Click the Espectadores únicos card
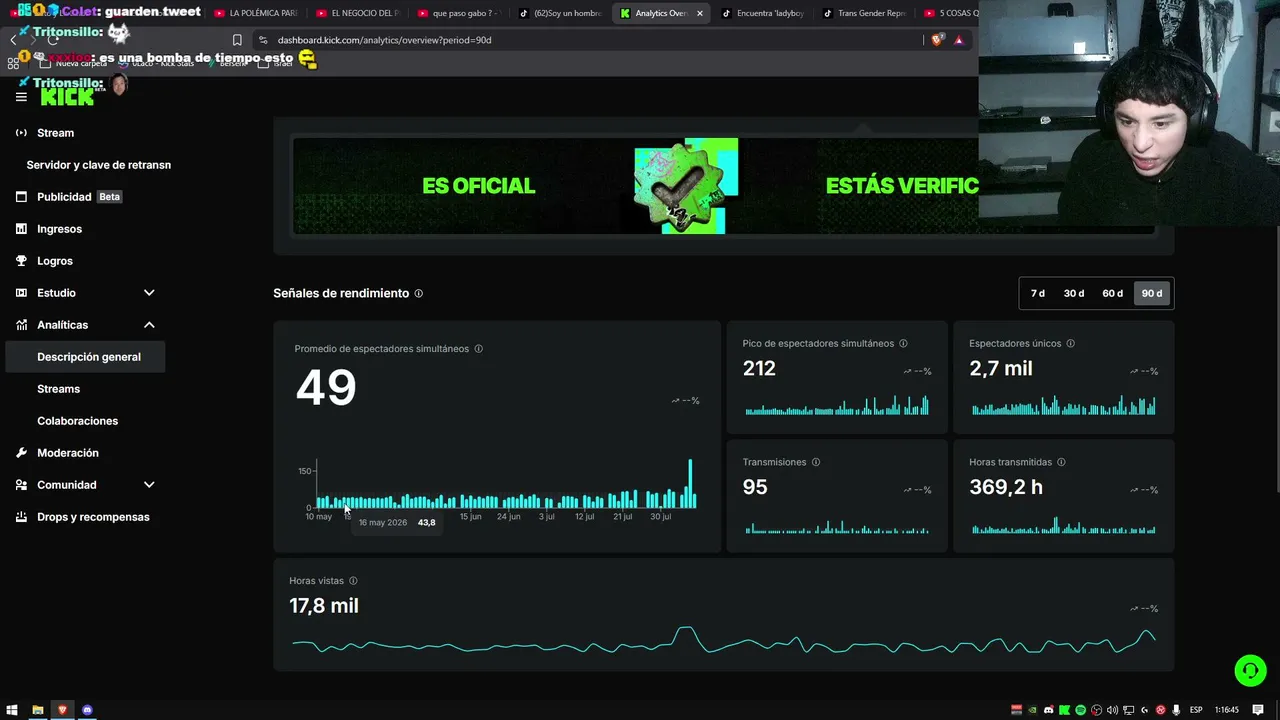 tap(1063, 376)
